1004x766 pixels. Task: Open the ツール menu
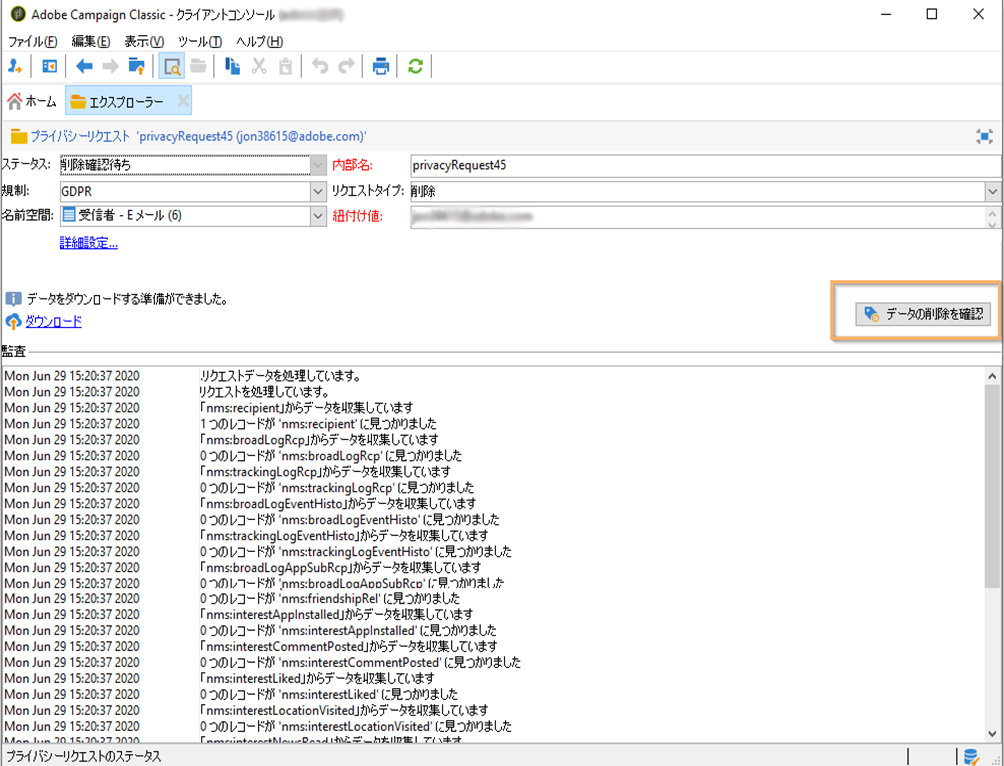pyautogui.click(x=199, y=42)
